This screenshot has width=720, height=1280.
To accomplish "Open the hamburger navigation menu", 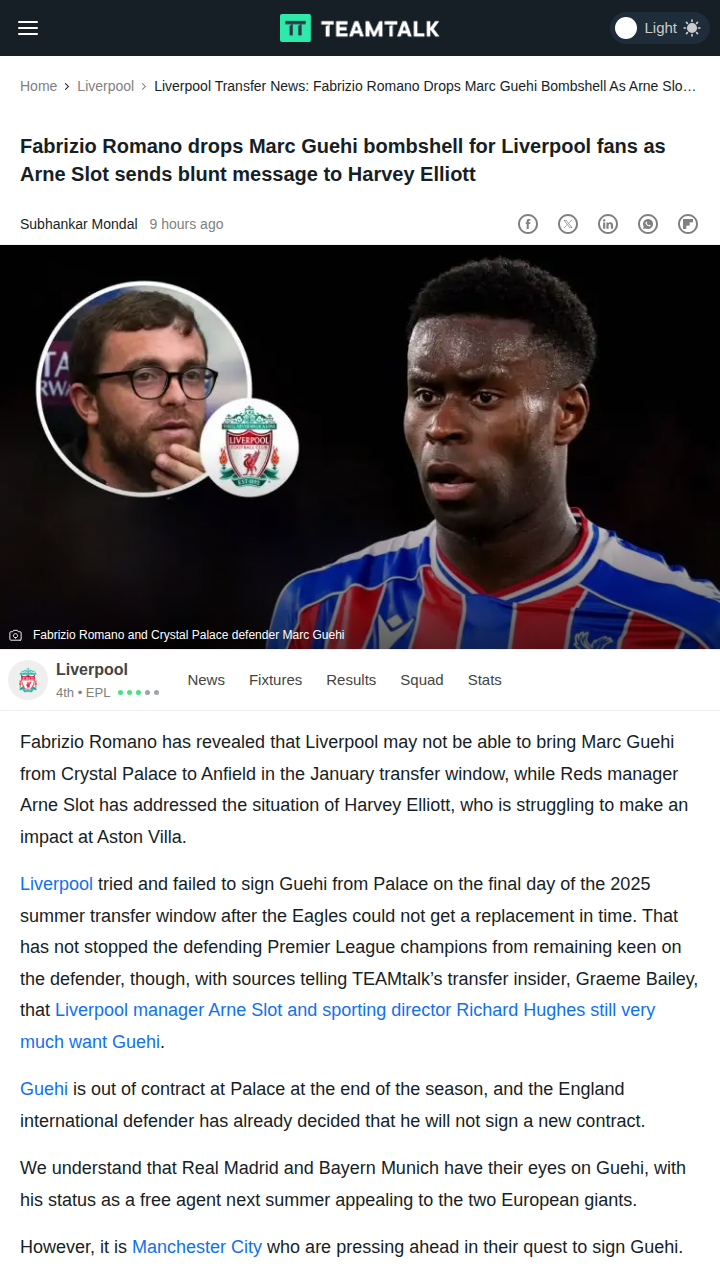I will coord(28,28).
